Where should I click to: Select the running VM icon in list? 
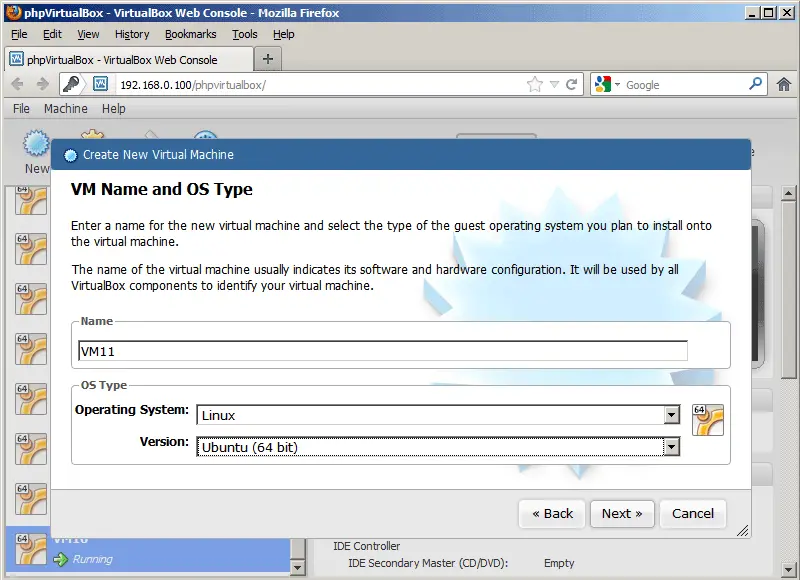[31, 549]
